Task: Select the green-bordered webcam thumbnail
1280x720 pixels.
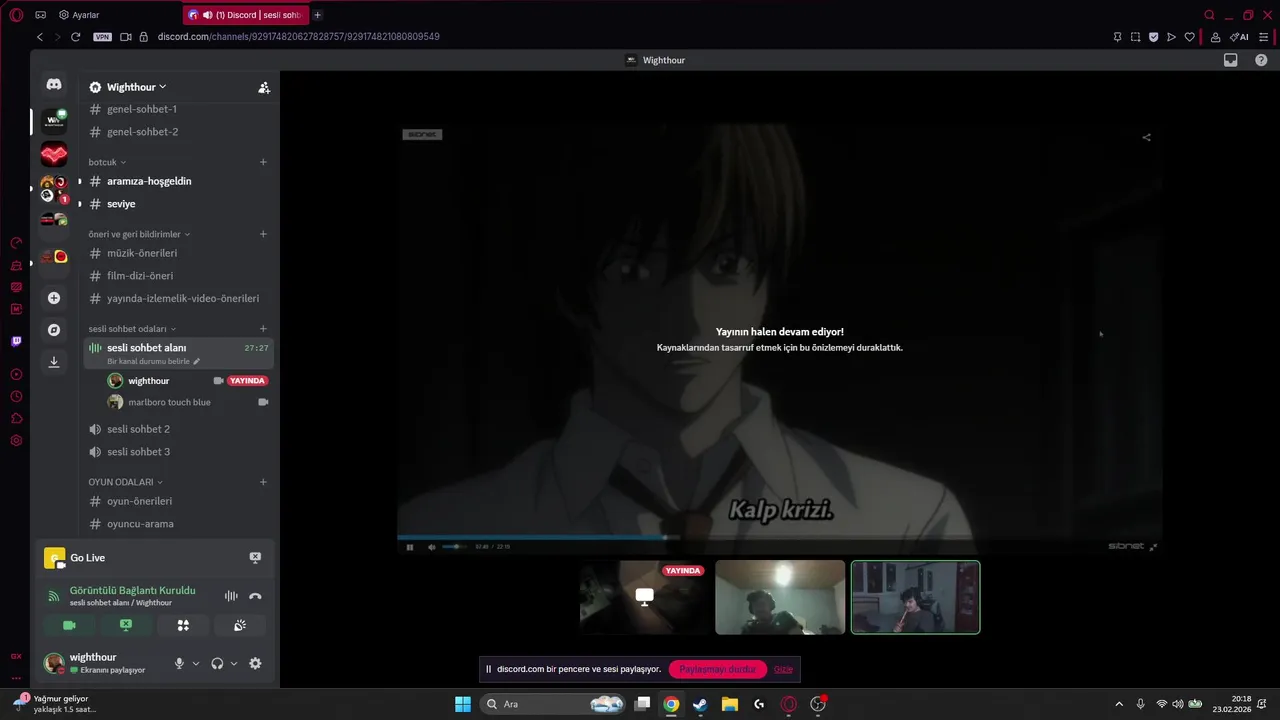Action: click(915, 597)
